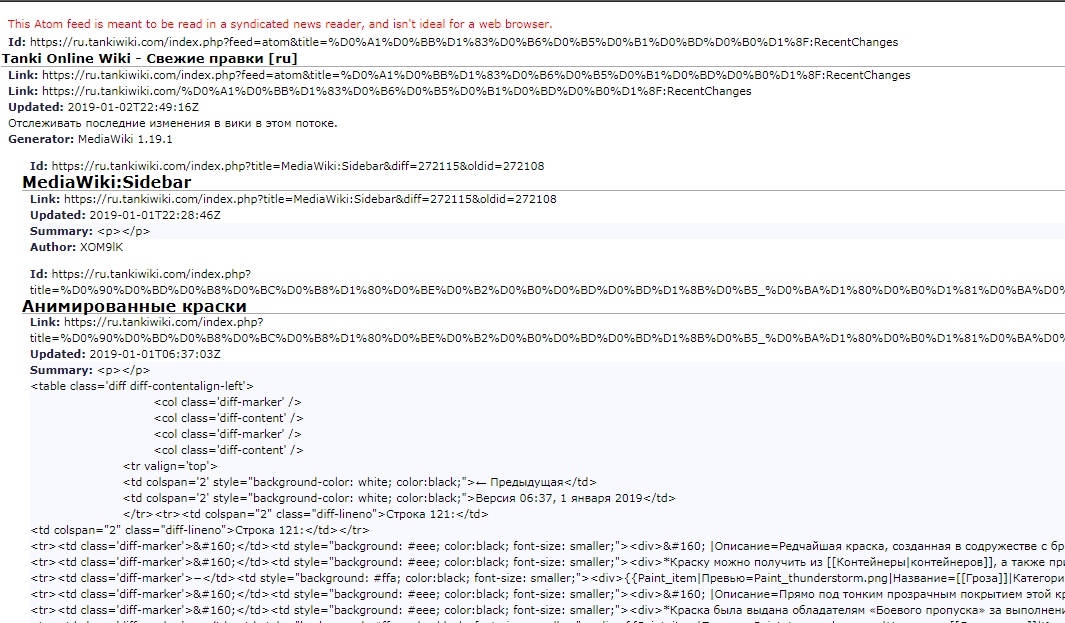Click the author name XOM9IK
The width and height of the screenshot is (1065, 623).
(102, 247)
